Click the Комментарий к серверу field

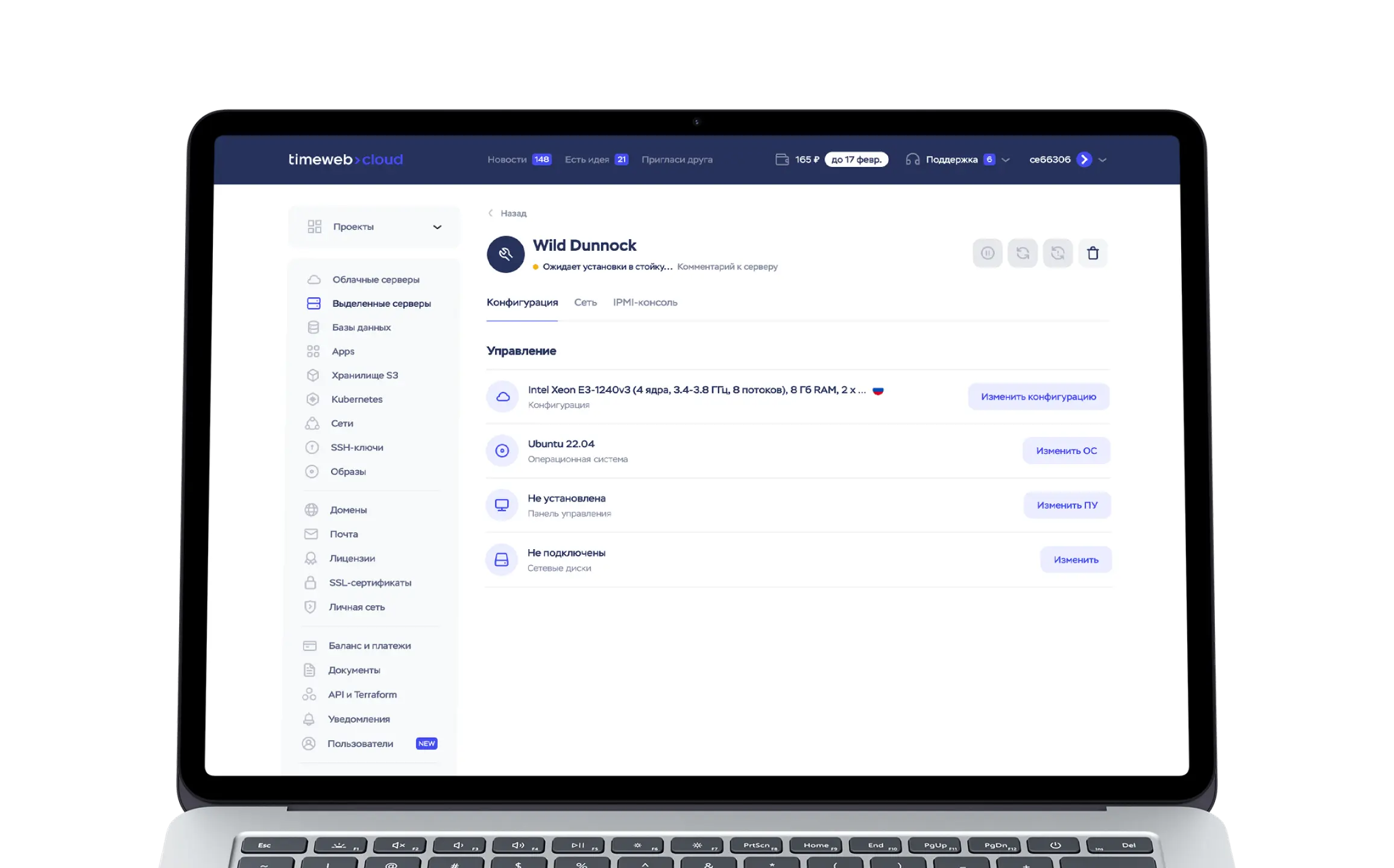(727, 266)
